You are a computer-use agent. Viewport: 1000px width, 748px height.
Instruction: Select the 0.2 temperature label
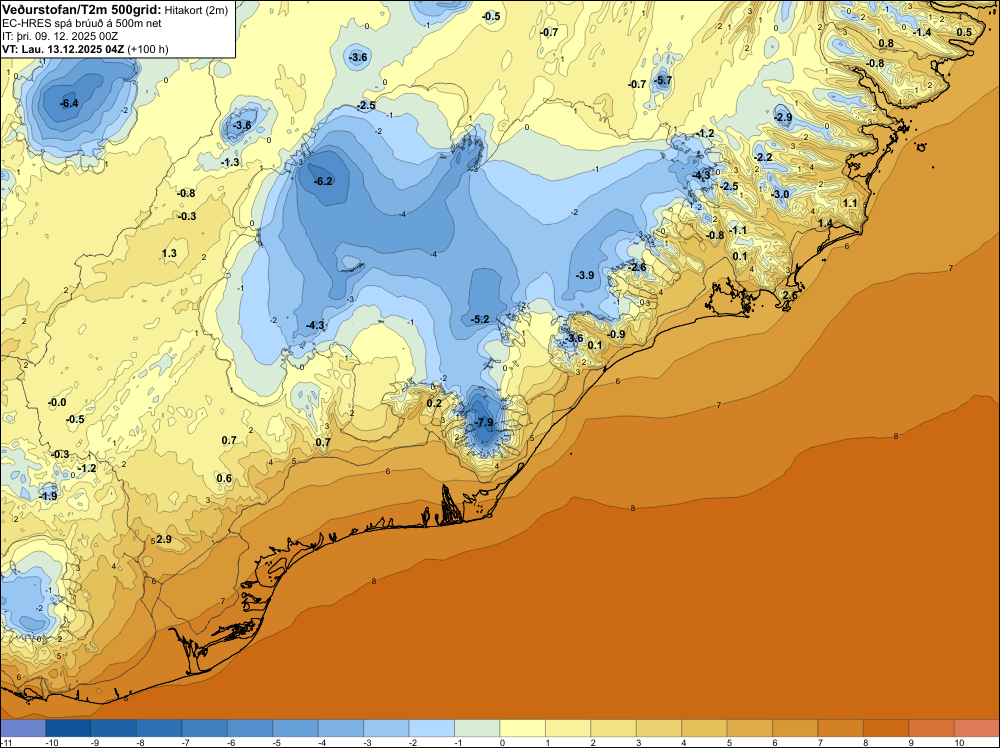pos(434,403)
